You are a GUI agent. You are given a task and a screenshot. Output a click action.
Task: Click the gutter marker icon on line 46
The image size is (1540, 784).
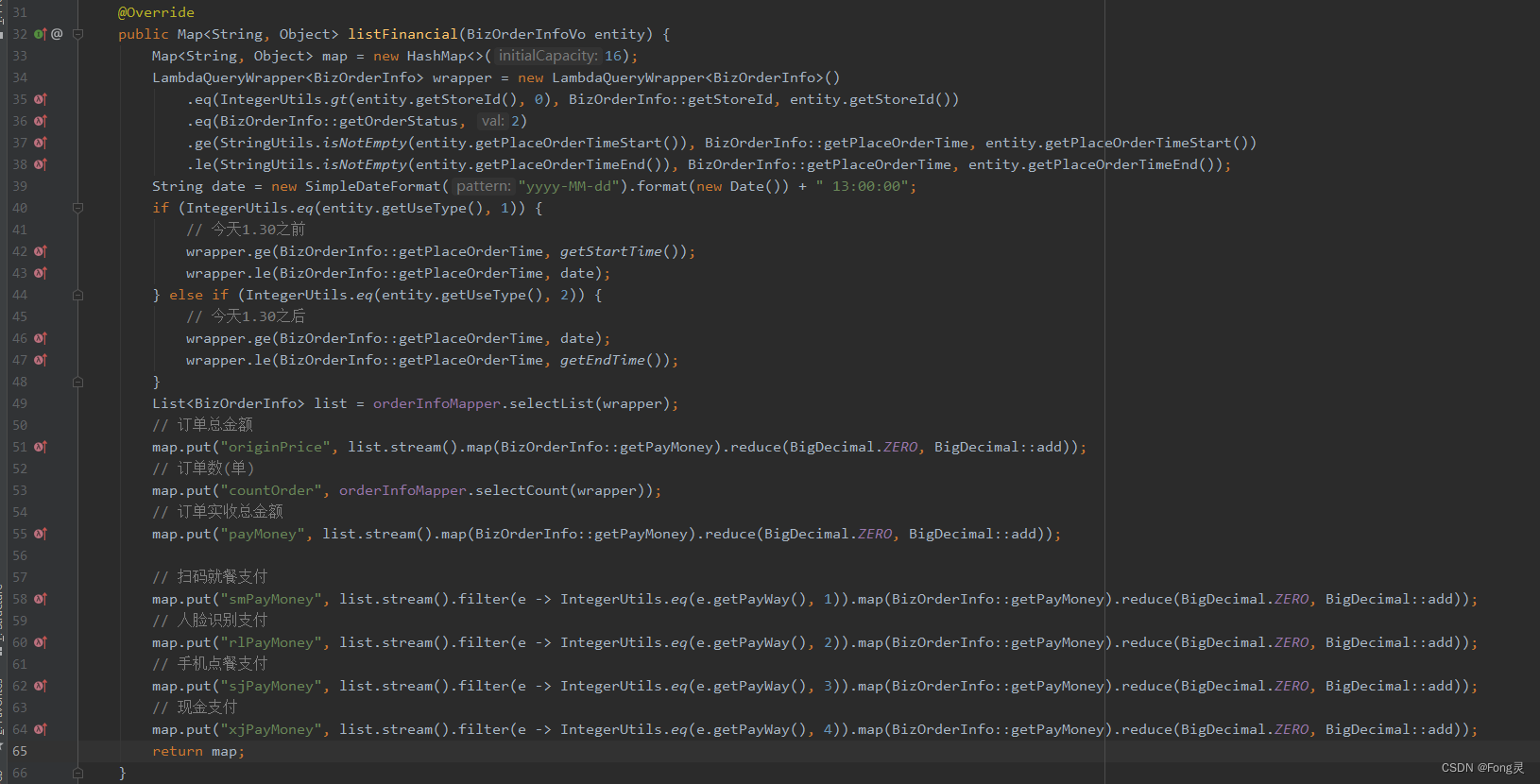[41, 338]
